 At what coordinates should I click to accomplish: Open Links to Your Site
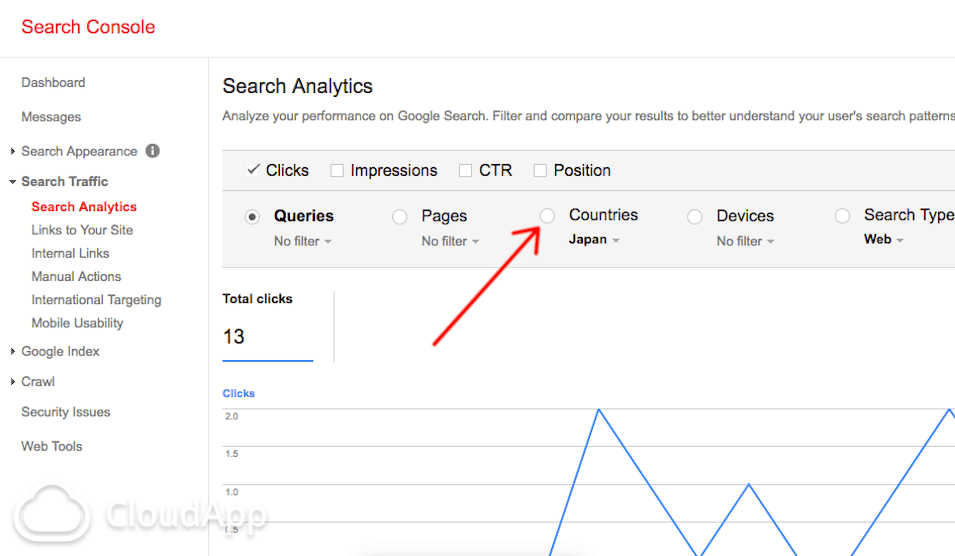point(82,230)
